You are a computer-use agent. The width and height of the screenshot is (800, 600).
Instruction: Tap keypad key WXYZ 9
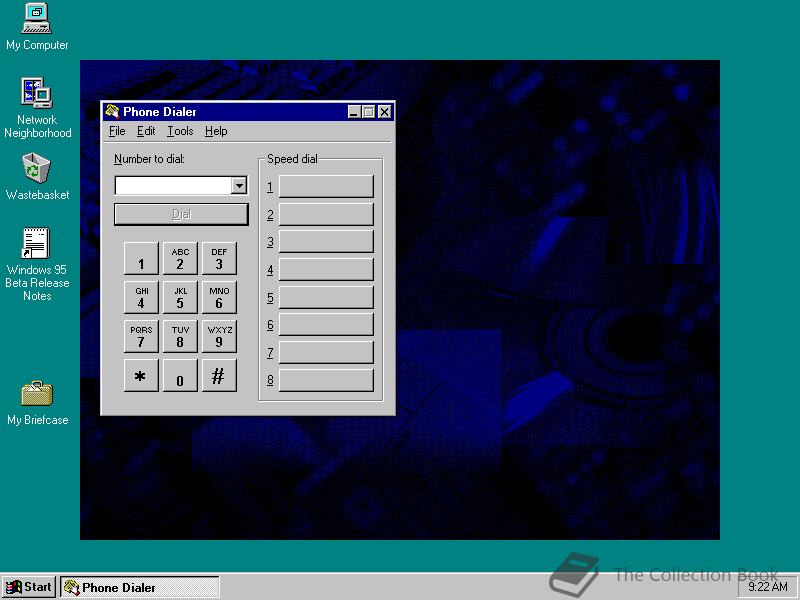coord(219,336)
